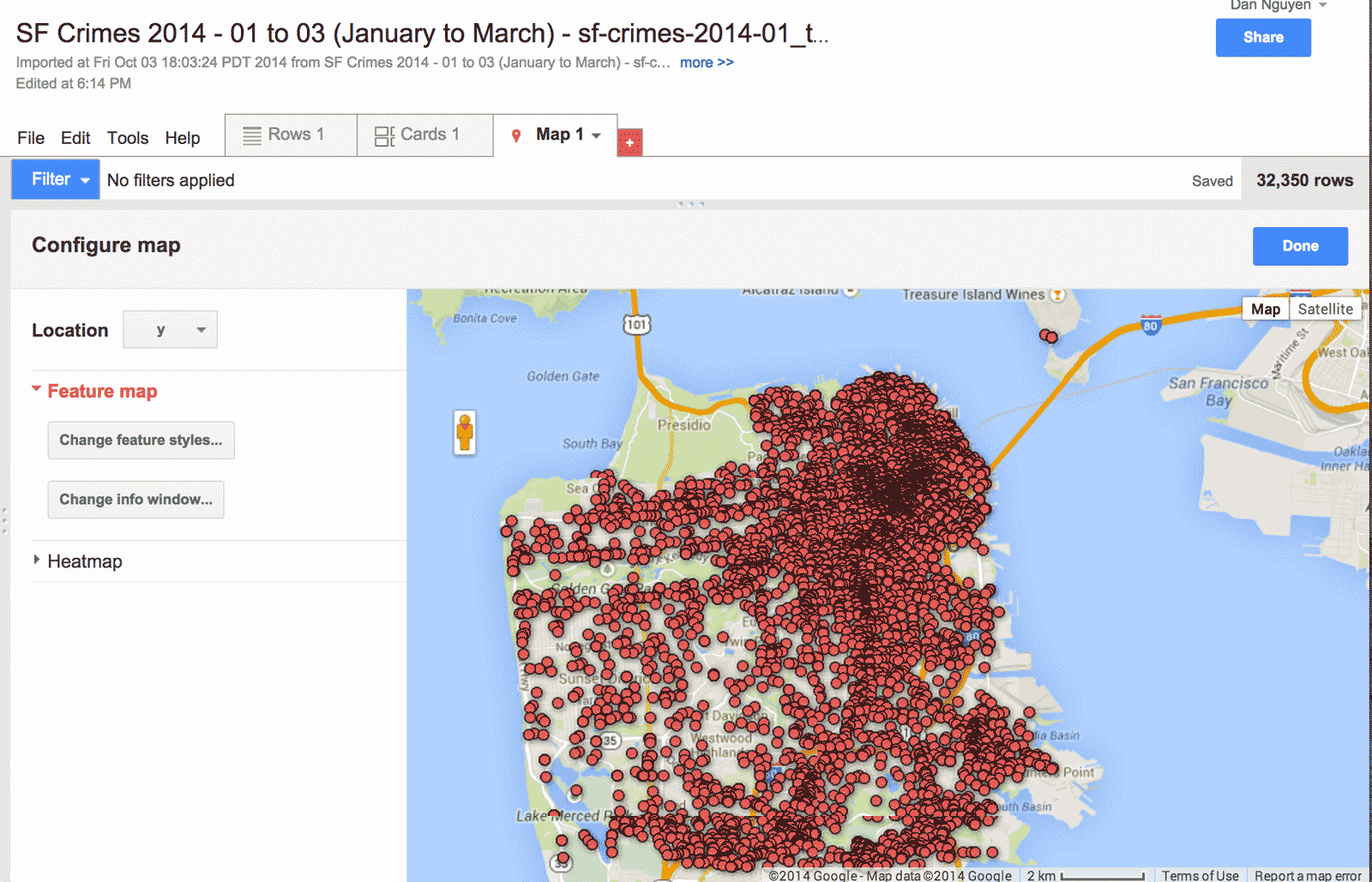Viewport: 1372px width, 882px height.
Task: Open the Location column dropdown
Action: coord(170,330)
